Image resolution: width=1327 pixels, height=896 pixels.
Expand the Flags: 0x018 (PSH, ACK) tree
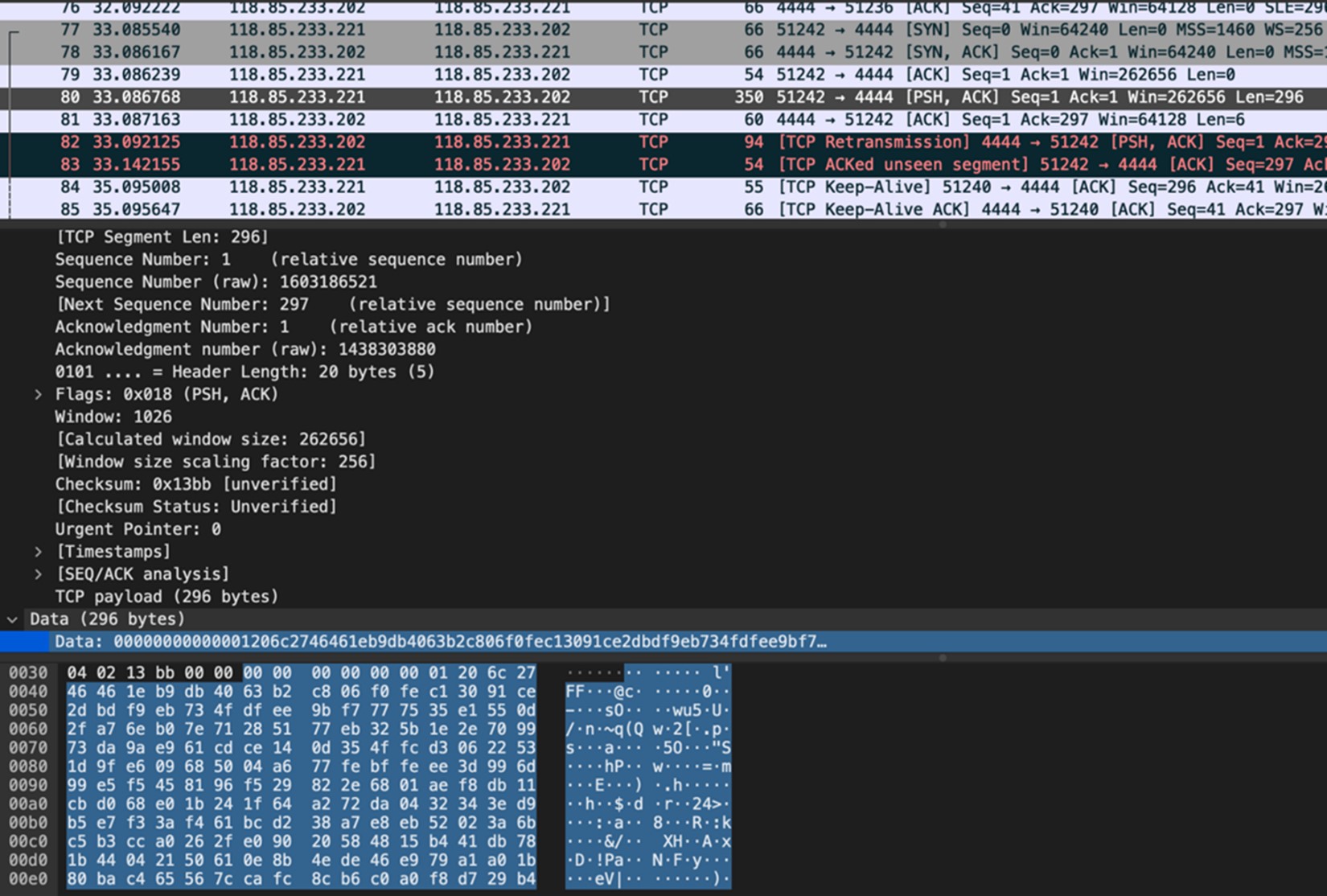[38, 395]
